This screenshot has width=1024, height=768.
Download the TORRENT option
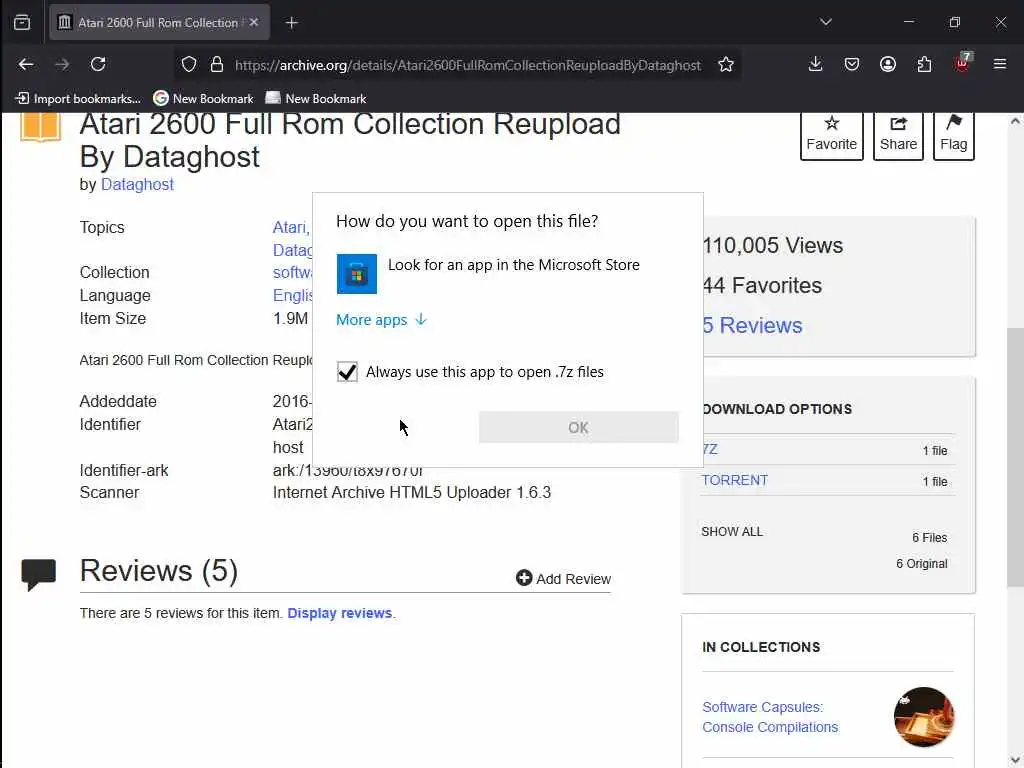click(x=735, y=480)
